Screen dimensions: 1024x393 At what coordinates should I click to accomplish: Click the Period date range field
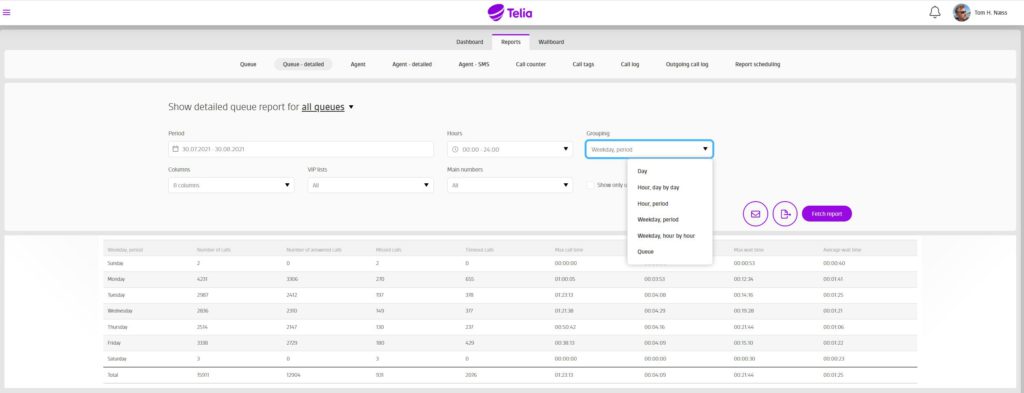coord(301,149)
